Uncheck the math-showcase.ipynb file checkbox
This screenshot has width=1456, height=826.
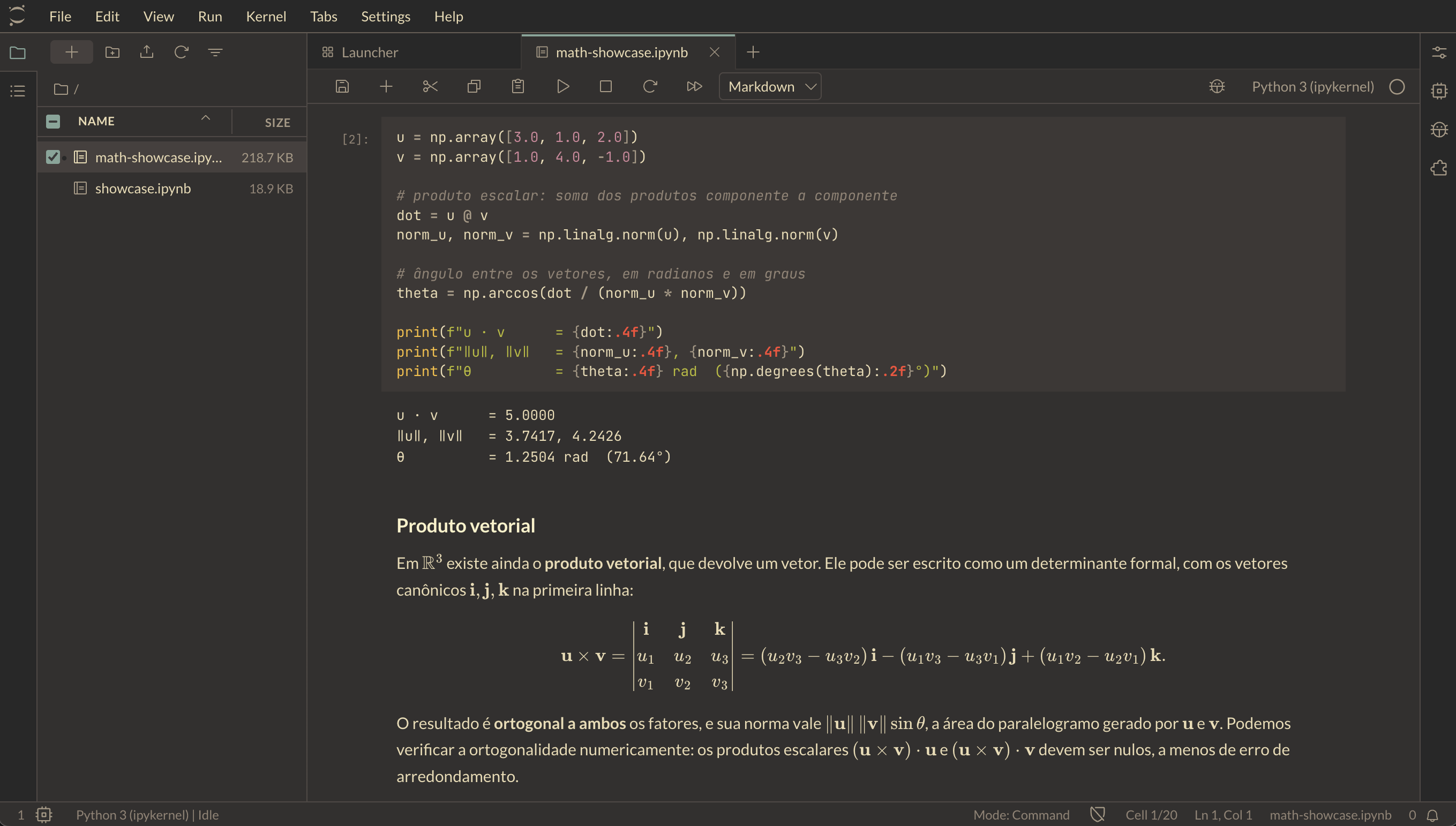tap(52, 156)
